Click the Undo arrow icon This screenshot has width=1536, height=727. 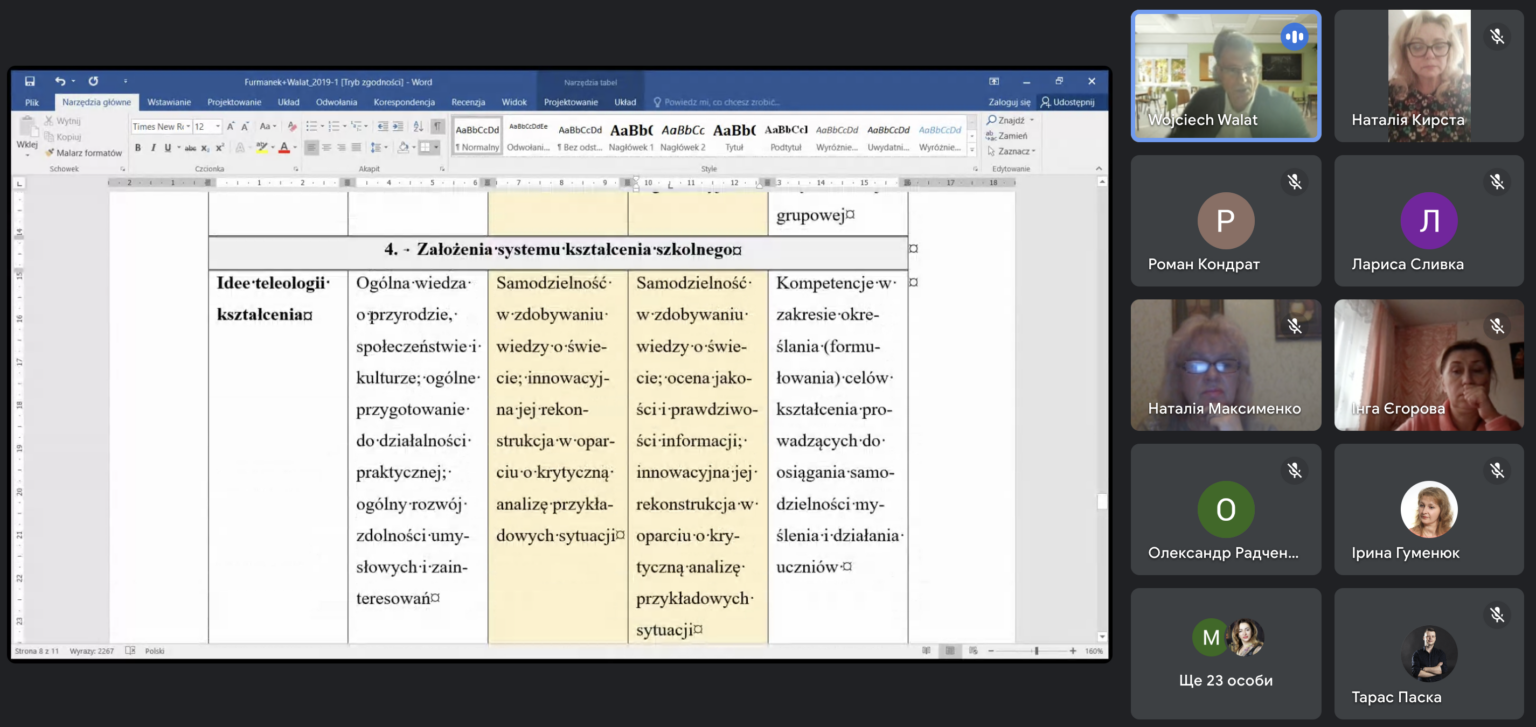[59, 82]
